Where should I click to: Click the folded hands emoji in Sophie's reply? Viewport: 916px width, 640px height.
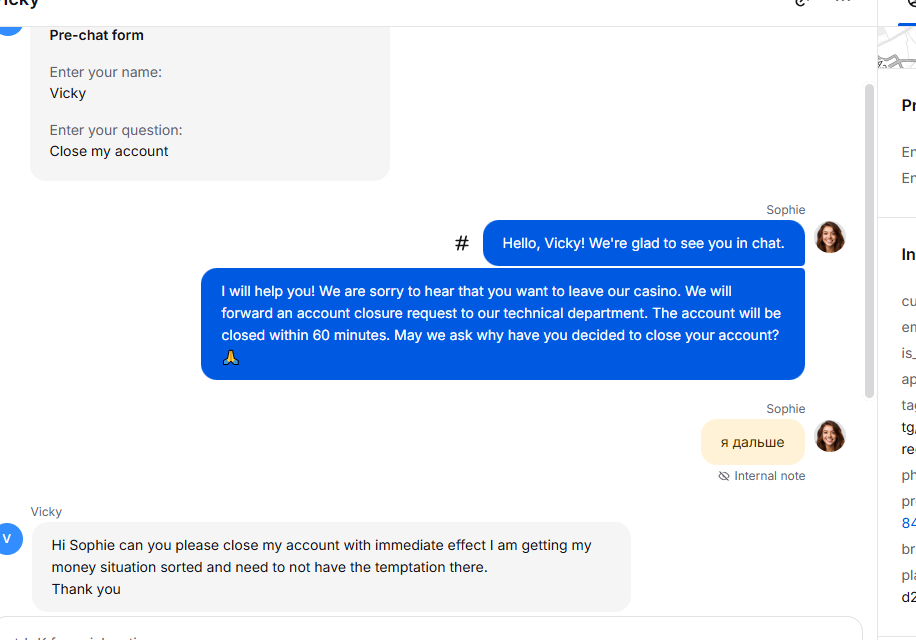click(231, 357)
